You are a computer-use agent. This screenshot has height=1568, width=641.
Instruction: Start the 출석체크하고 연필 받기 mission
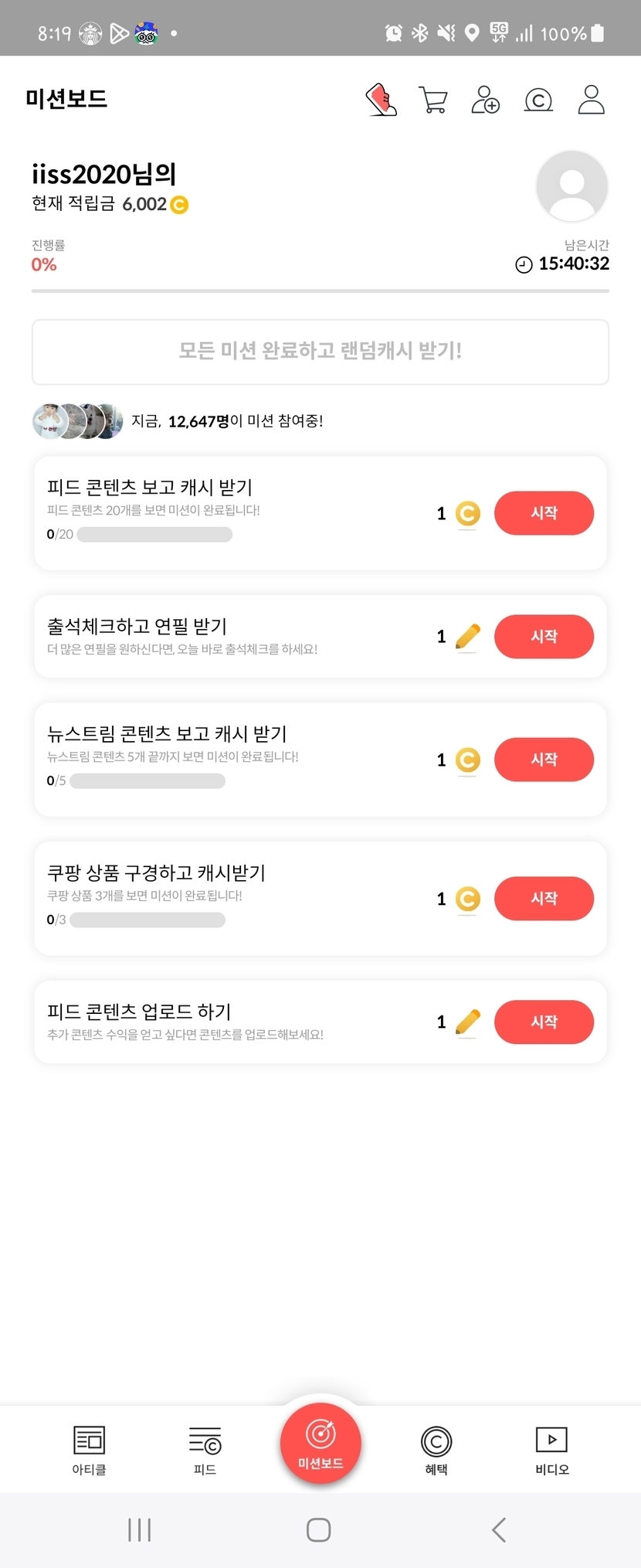pyautogui.click(x=544, y=637)
